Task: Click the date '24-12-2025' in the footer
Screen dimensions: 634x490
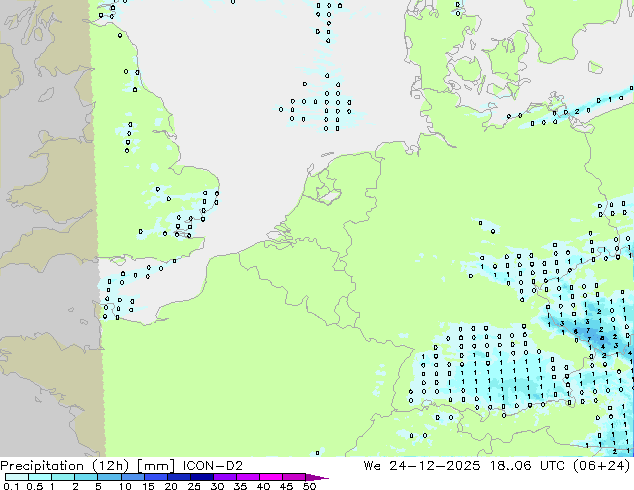Action: [x=435, y=466]
